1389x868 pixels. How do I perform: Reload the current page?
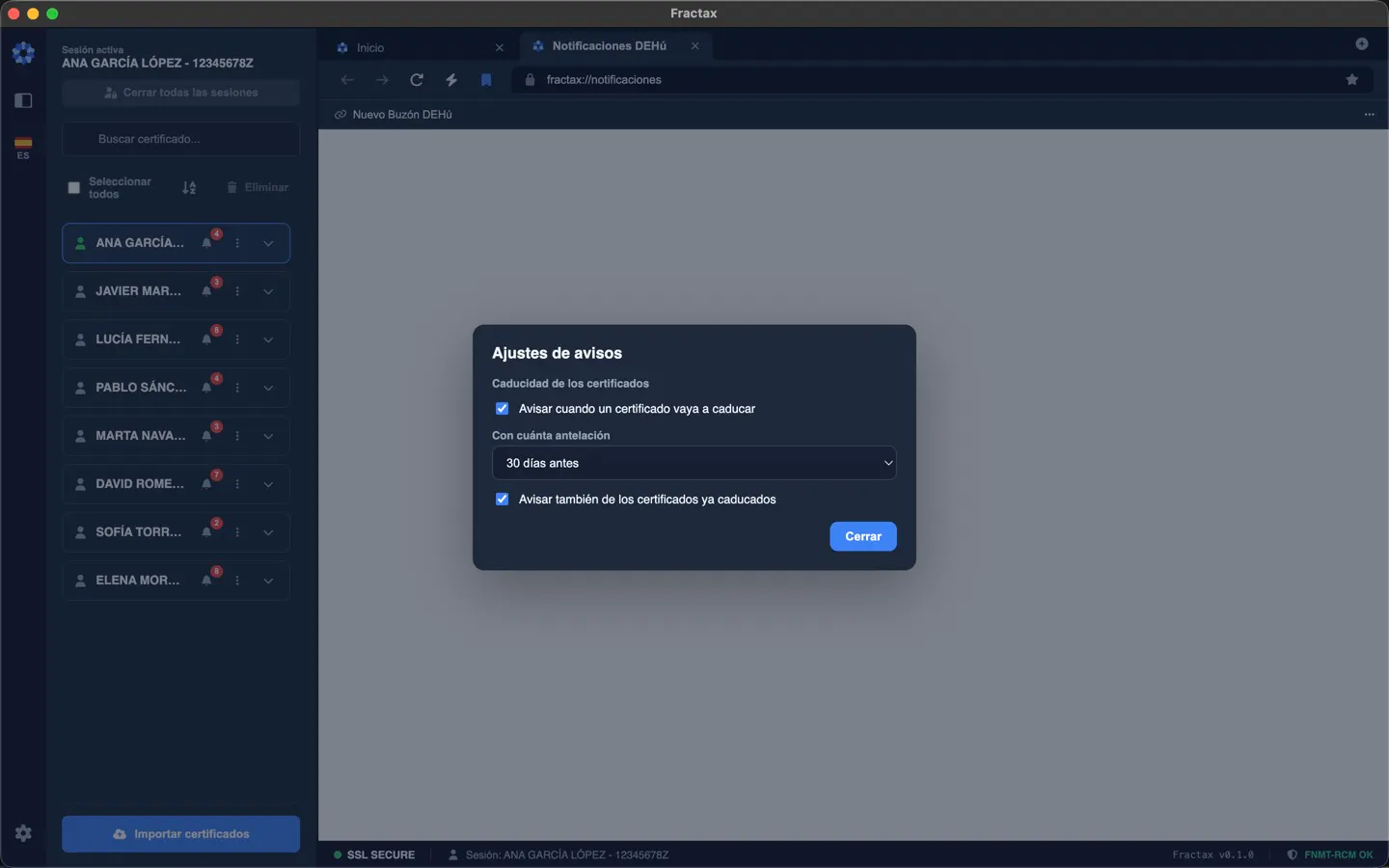(417, 80)
